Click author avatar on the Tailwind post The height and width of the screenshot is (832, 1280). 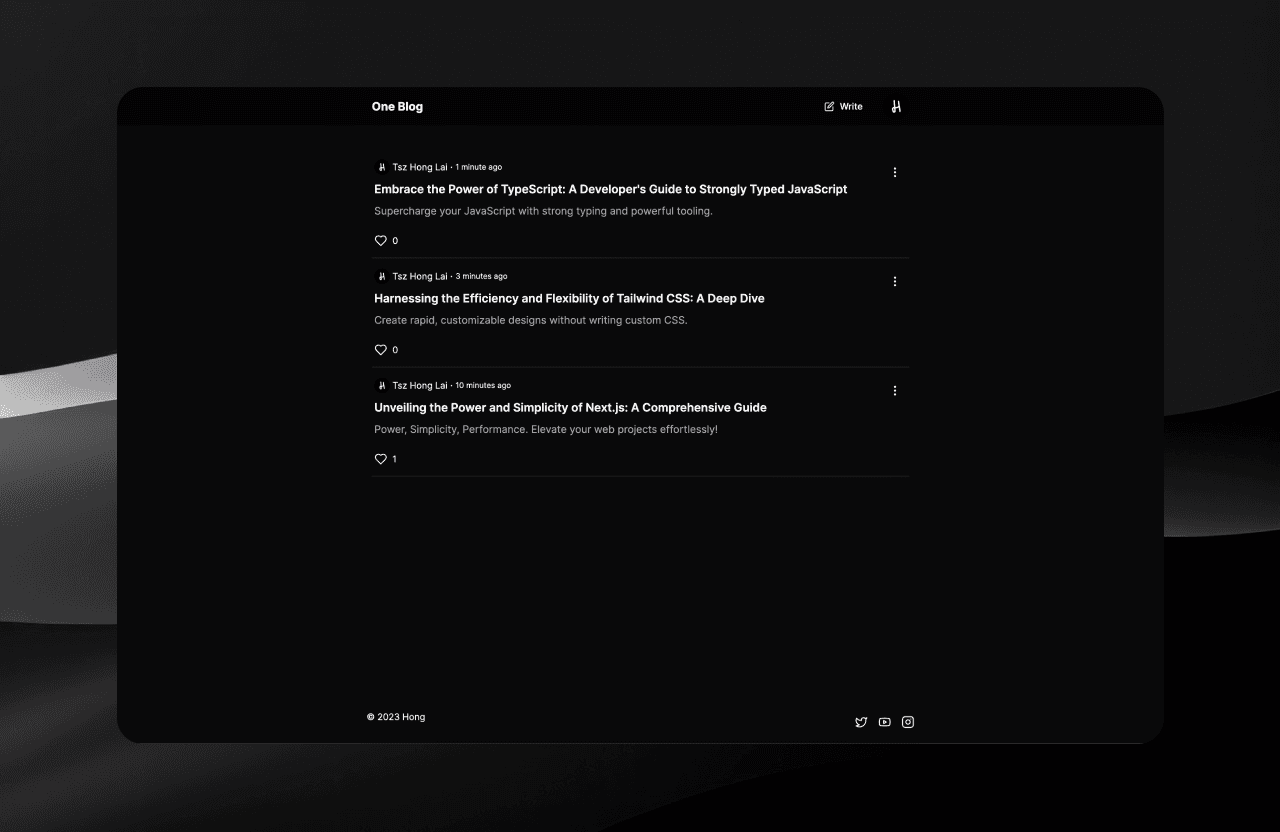point(381,276)
